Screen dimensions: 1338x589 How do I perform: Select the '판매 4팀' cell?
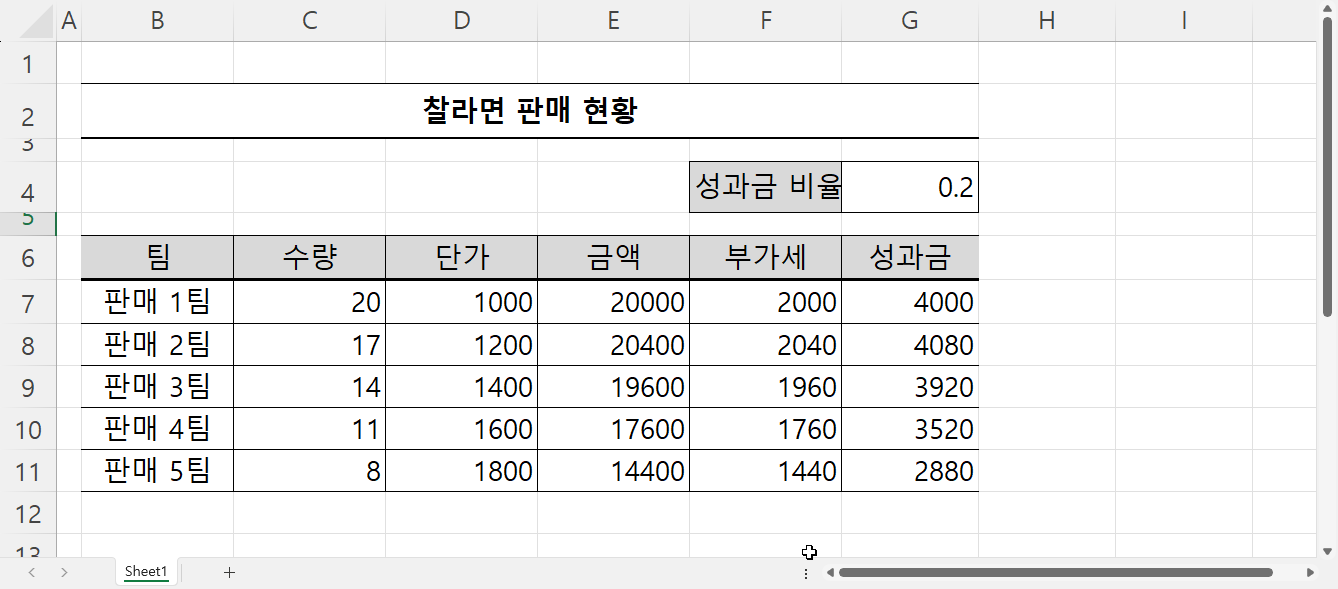(x=157, y=429)
